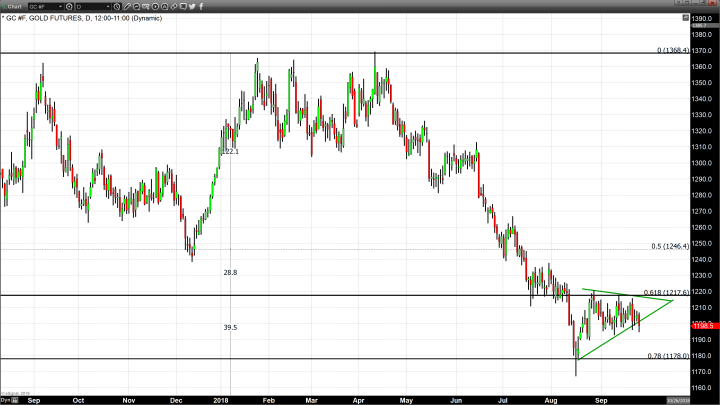720x405 pixels.
Task: Click the date label at bottom right corner
Action: click(x=704, y=399)
